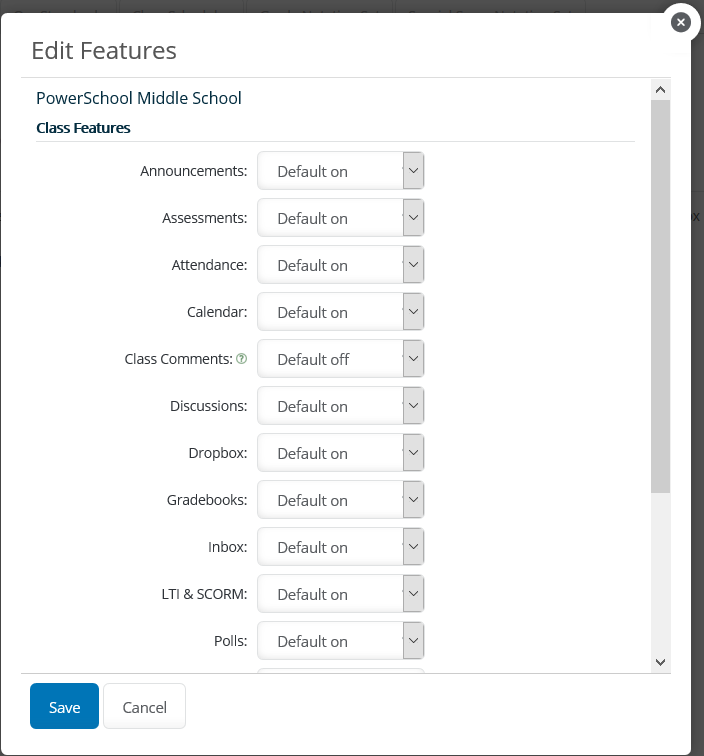Open the Calendar dropdown
Image resolution: width=704 pixels, height=756 pixels.
tap(340, 311)
